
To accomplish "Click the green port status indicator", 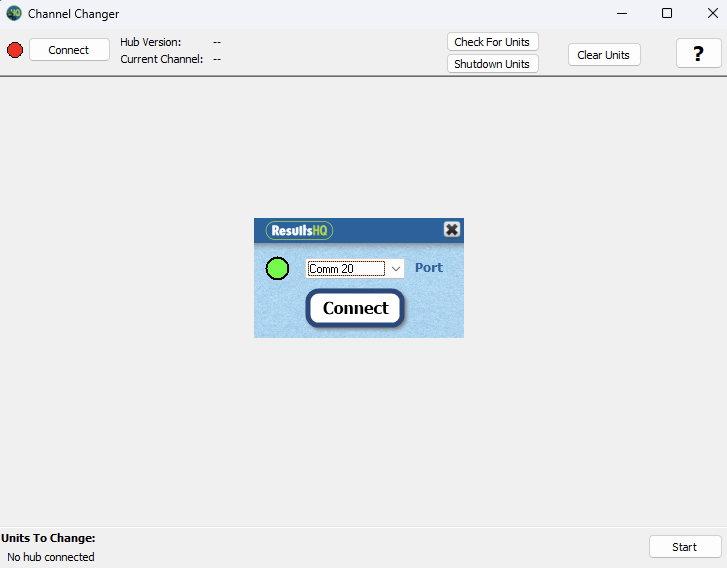I will click(x=277, y=268).
